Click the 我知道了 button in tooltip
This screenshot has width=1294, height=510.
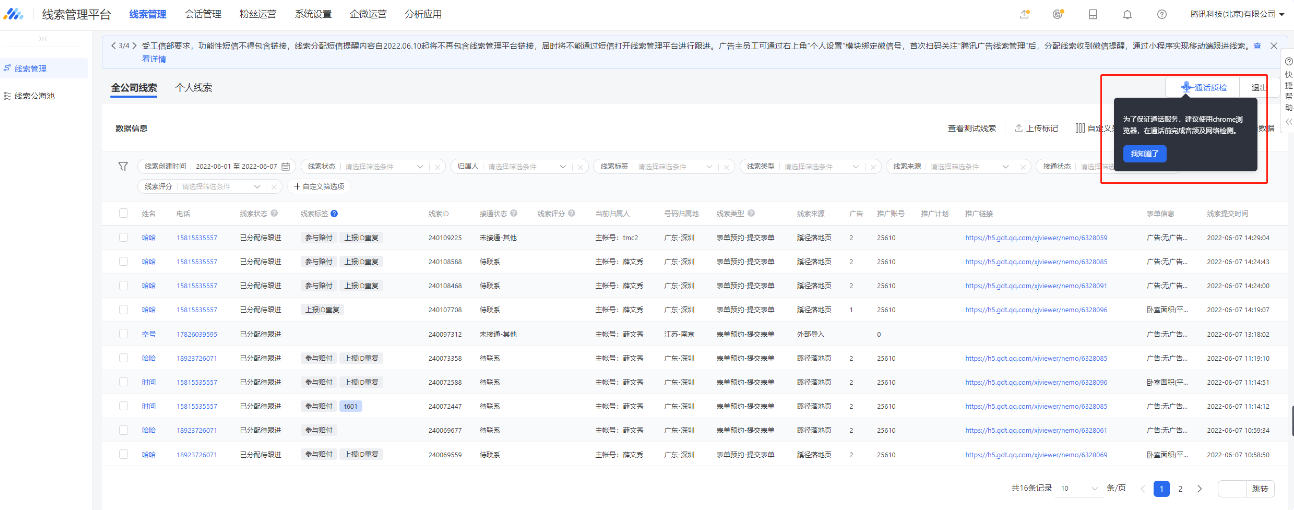[1144, 153]
